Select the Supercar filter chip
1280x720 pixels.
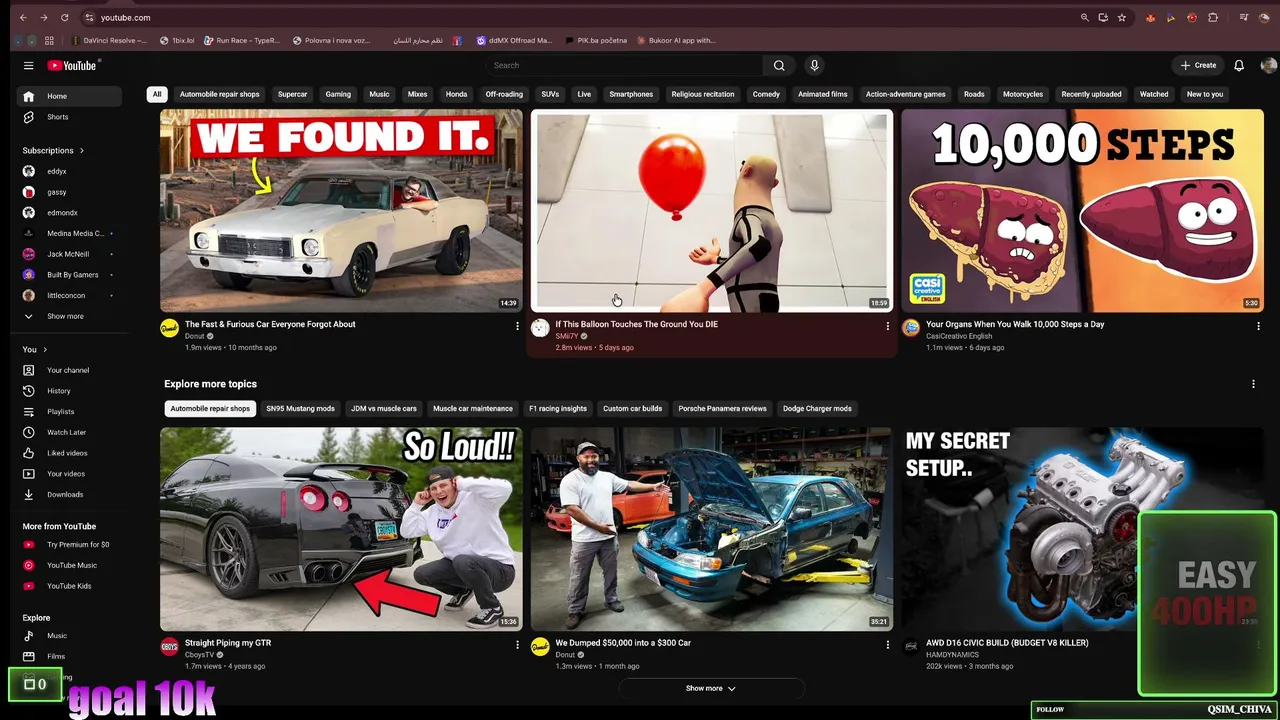(292, 94)
